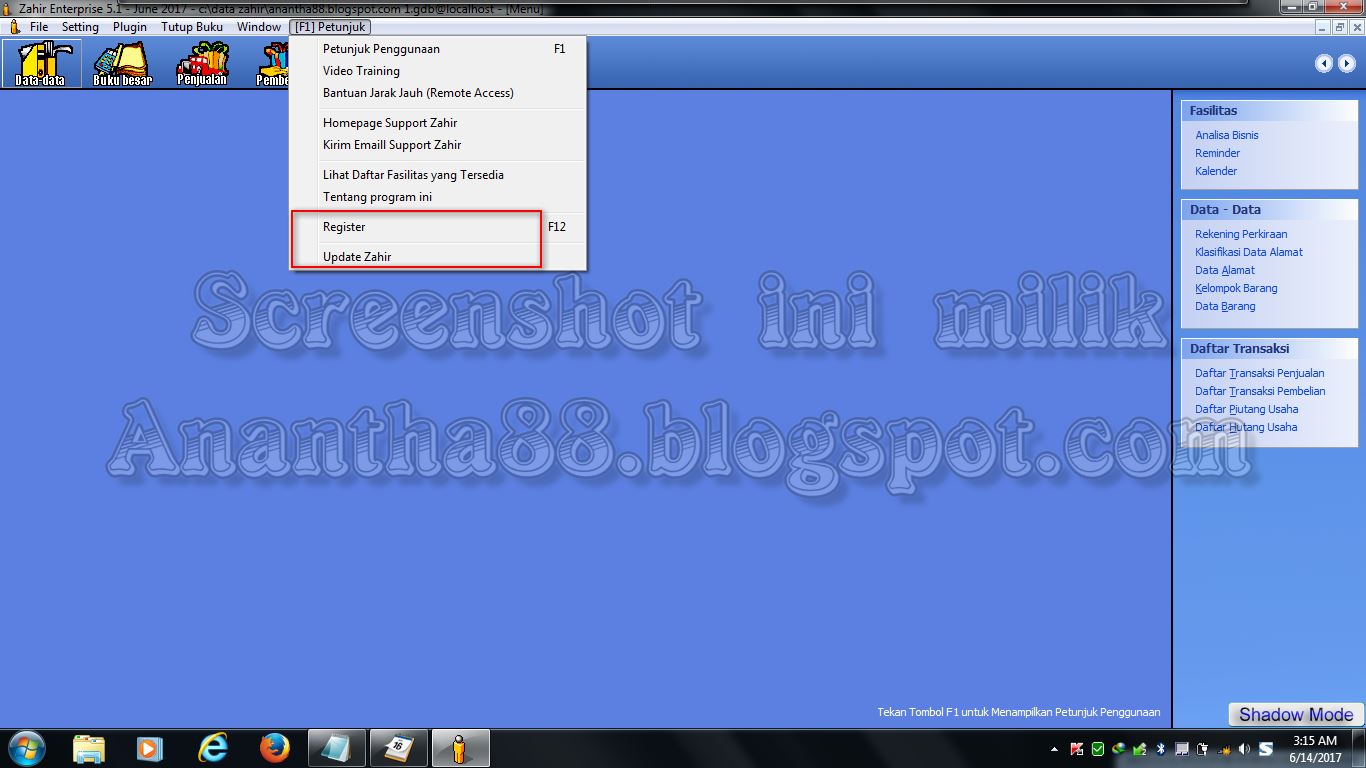Open Rekening Perkiraan link
1366x768 pixels.
pos(1241,234)
